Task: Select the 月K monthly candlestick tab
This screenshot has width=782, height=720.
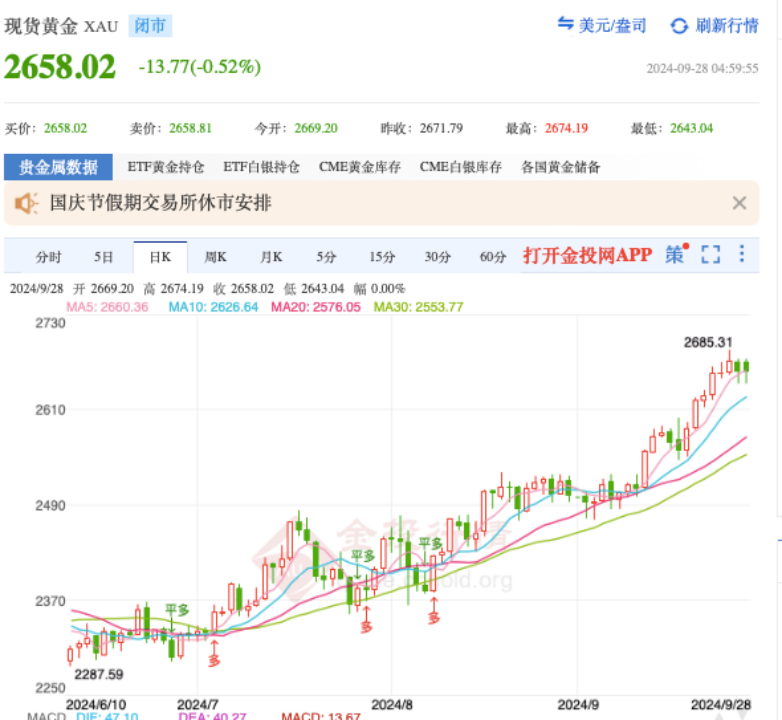Action: 271,257
